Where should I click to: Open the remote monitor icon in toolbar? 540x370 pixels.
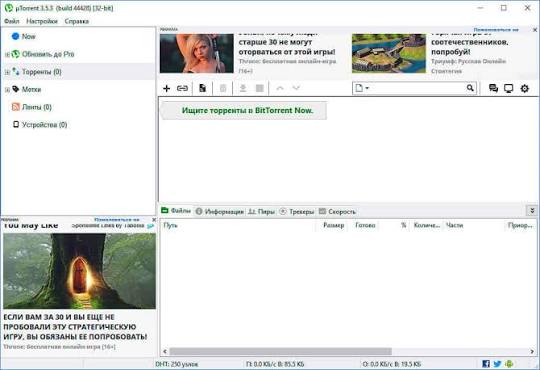(509, 89)
